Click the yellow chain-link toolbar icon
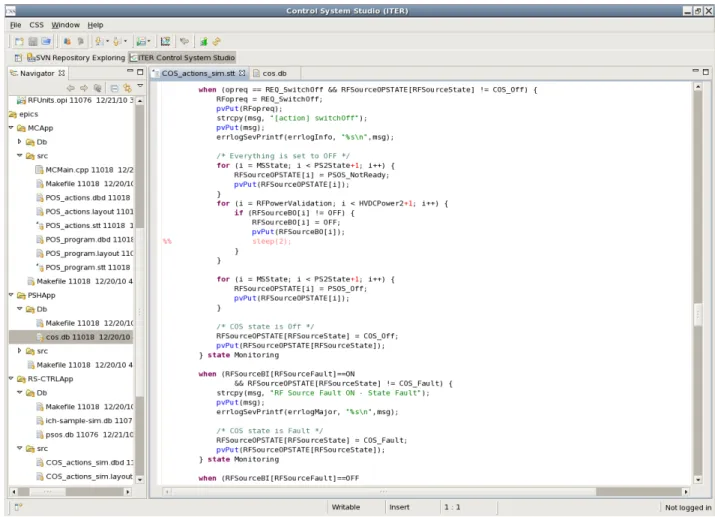This screenshot has width=715, height=517. tap(217, 41)
